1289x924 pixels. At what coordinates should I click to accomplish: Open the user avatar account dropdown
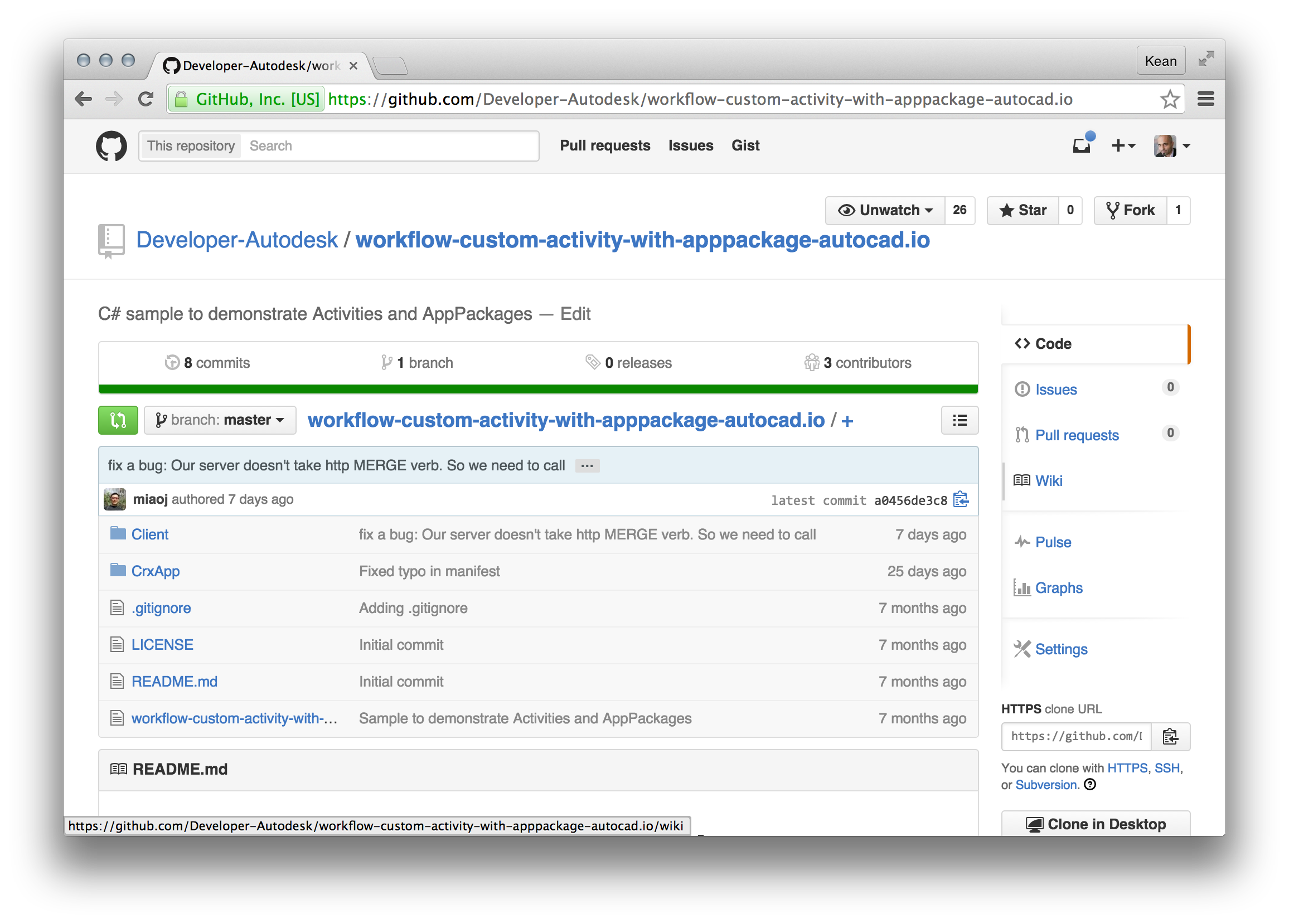coord(1171,146)
